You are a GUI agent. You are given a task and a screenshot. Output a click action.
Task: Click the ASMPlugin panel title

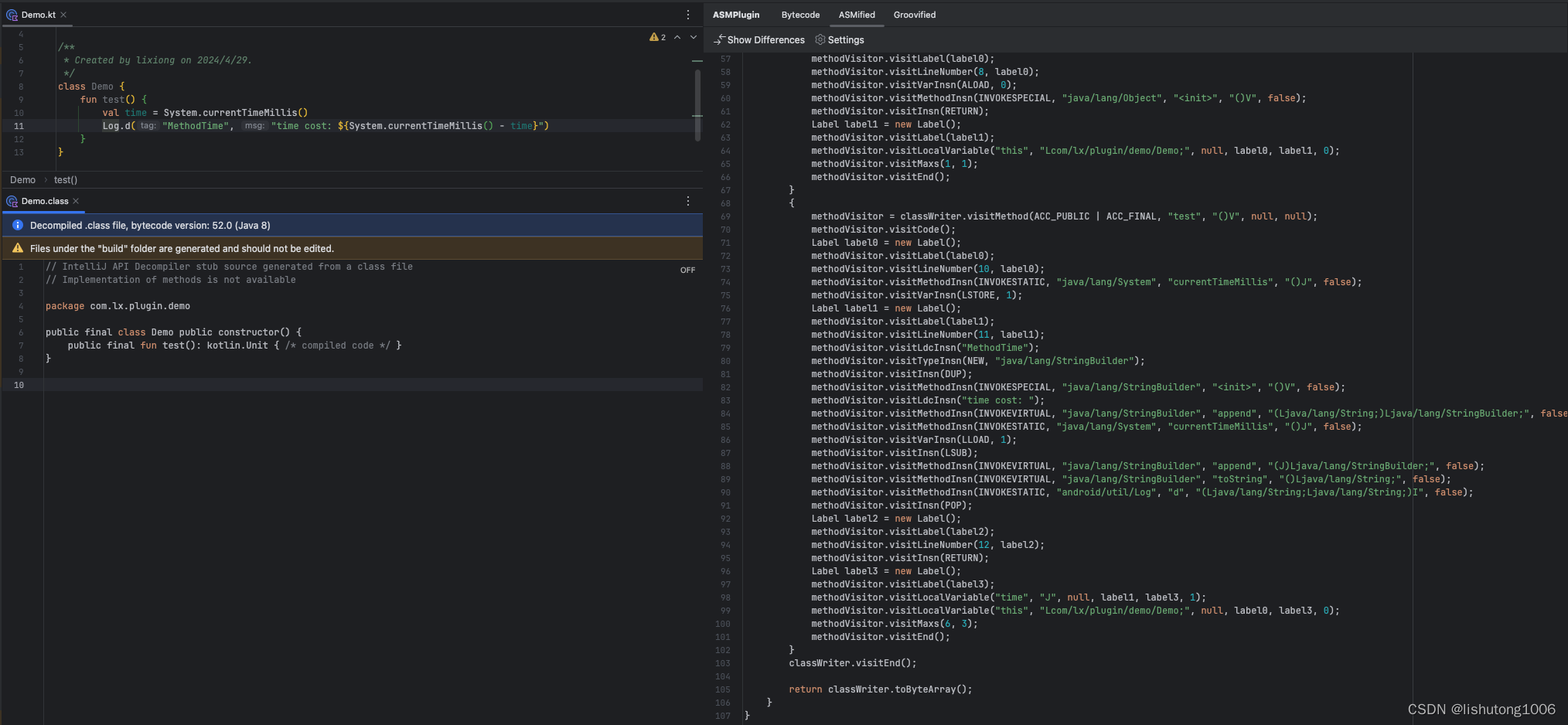[x=736, y=15]
